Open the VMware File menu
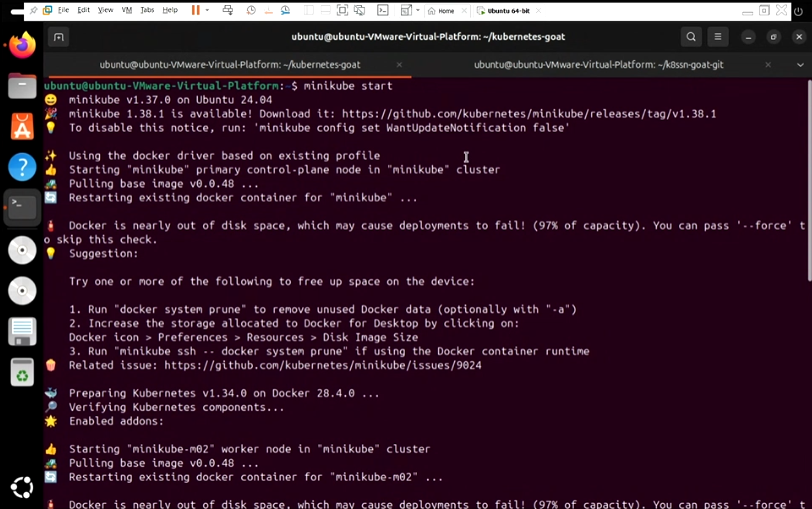The height and width of the screenshot is (509, 812). tap(64, 10)
